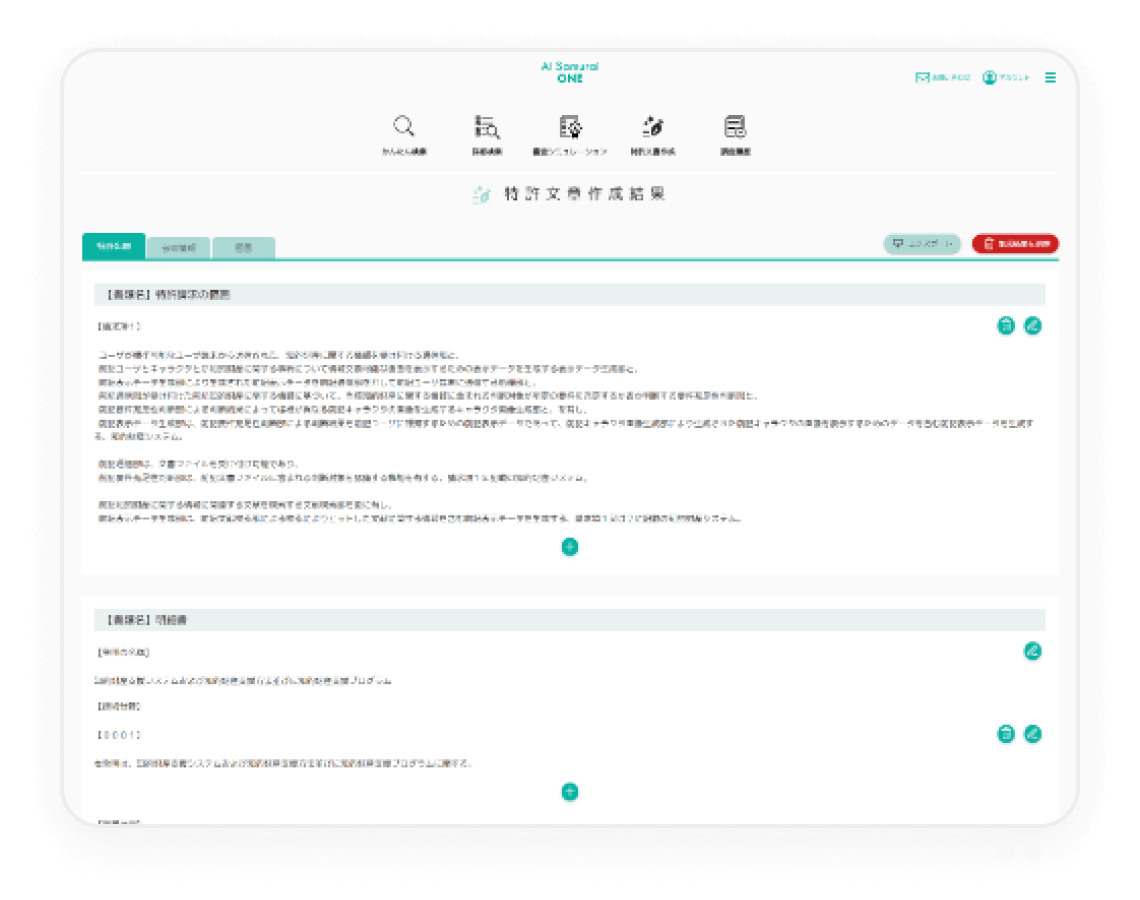This screenshot has height=900, width=1140.
Task: Click the 【請求項1】 label
Action: [x=119, y=326]
